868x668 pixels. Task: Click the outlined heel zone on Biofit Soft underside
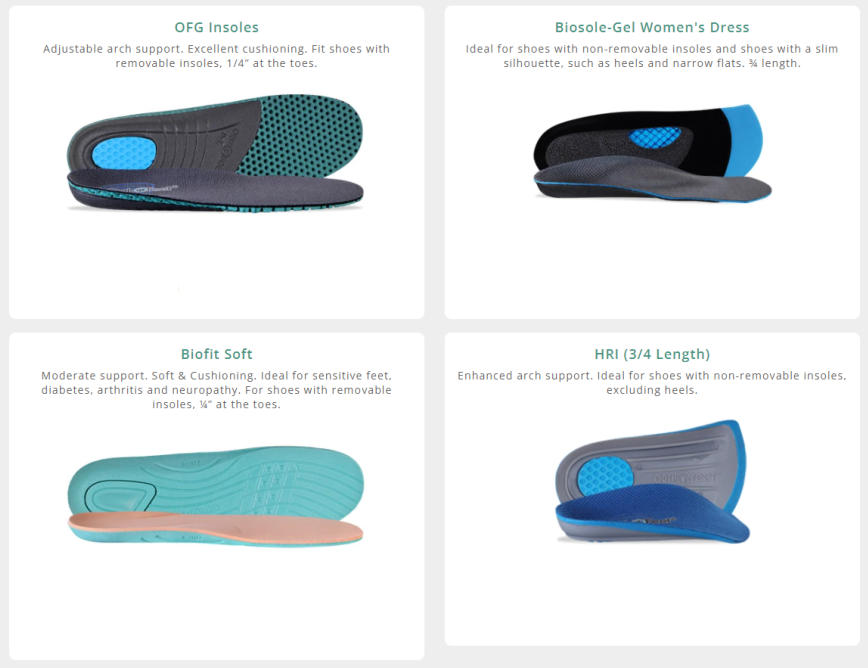pyautogui.click(x=120, y=496)
